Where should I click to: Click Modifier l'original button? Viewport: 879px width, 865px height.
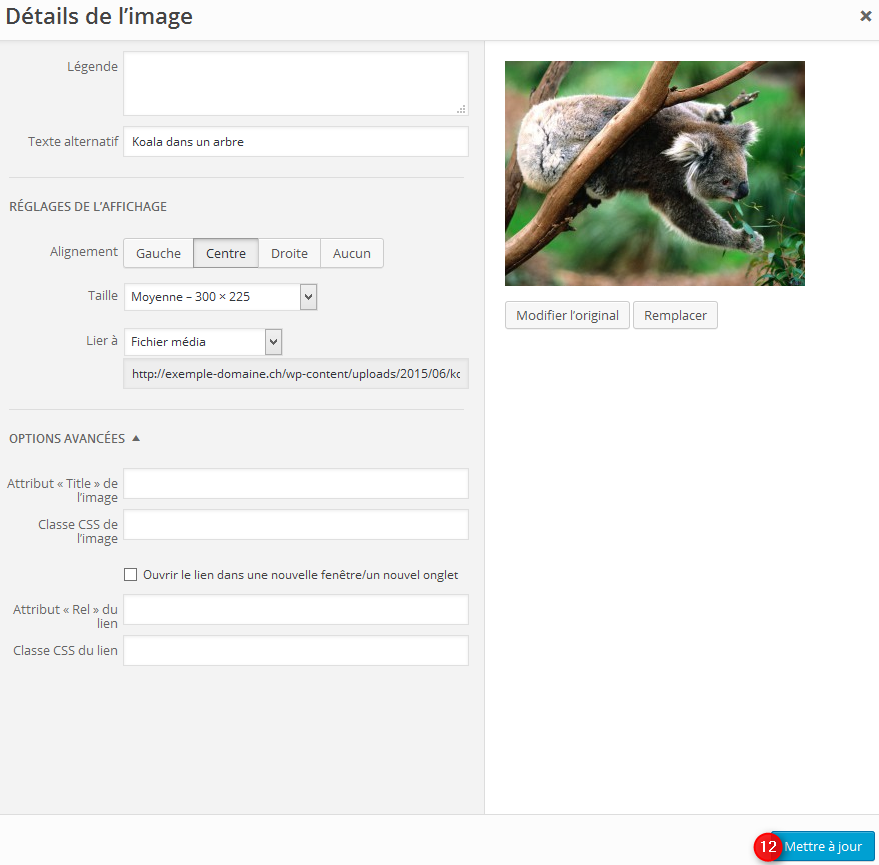(x=567, y=315)
